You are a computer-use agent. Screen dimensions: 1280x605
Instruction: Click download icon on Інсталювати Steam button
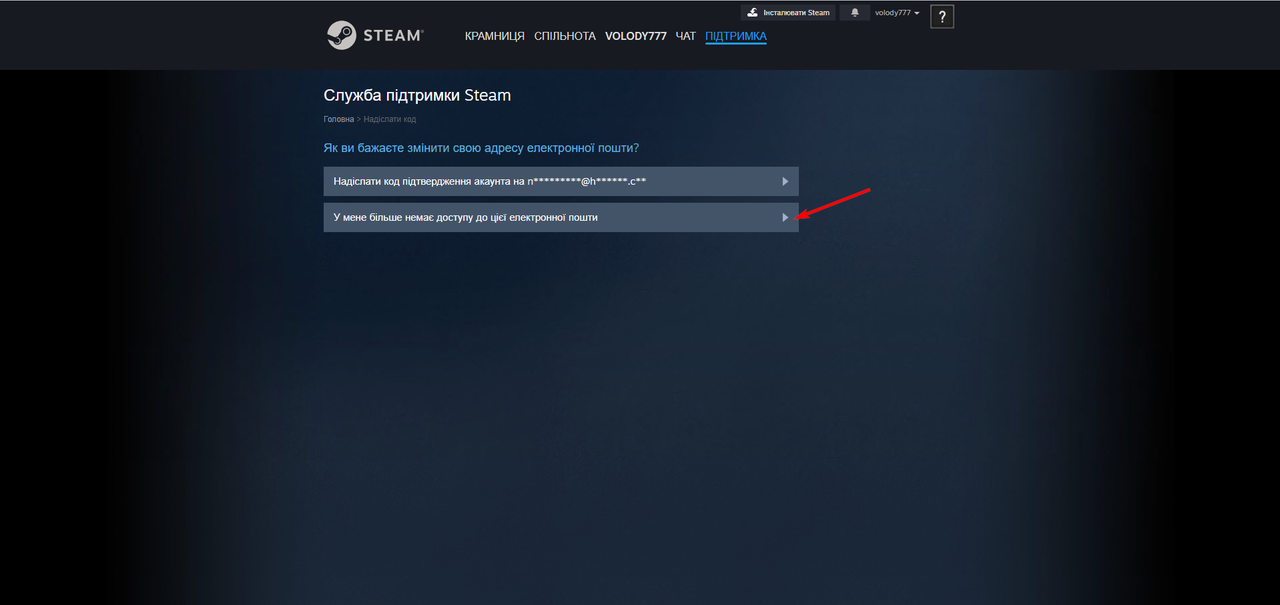pyautogui.click(x=752, y=13)
